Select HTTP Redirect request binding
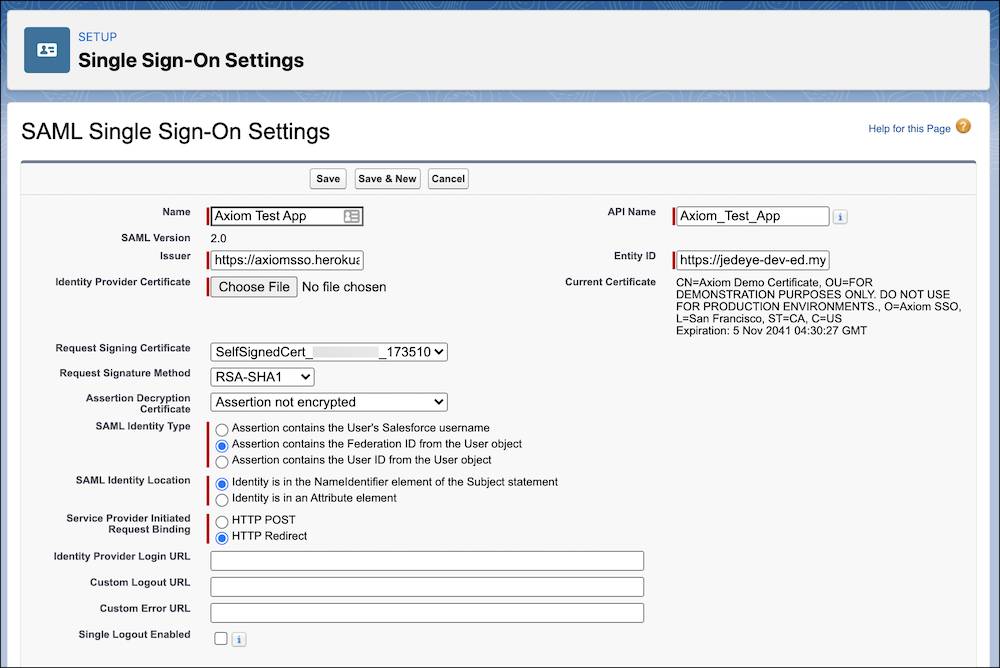 coord(222,538)
